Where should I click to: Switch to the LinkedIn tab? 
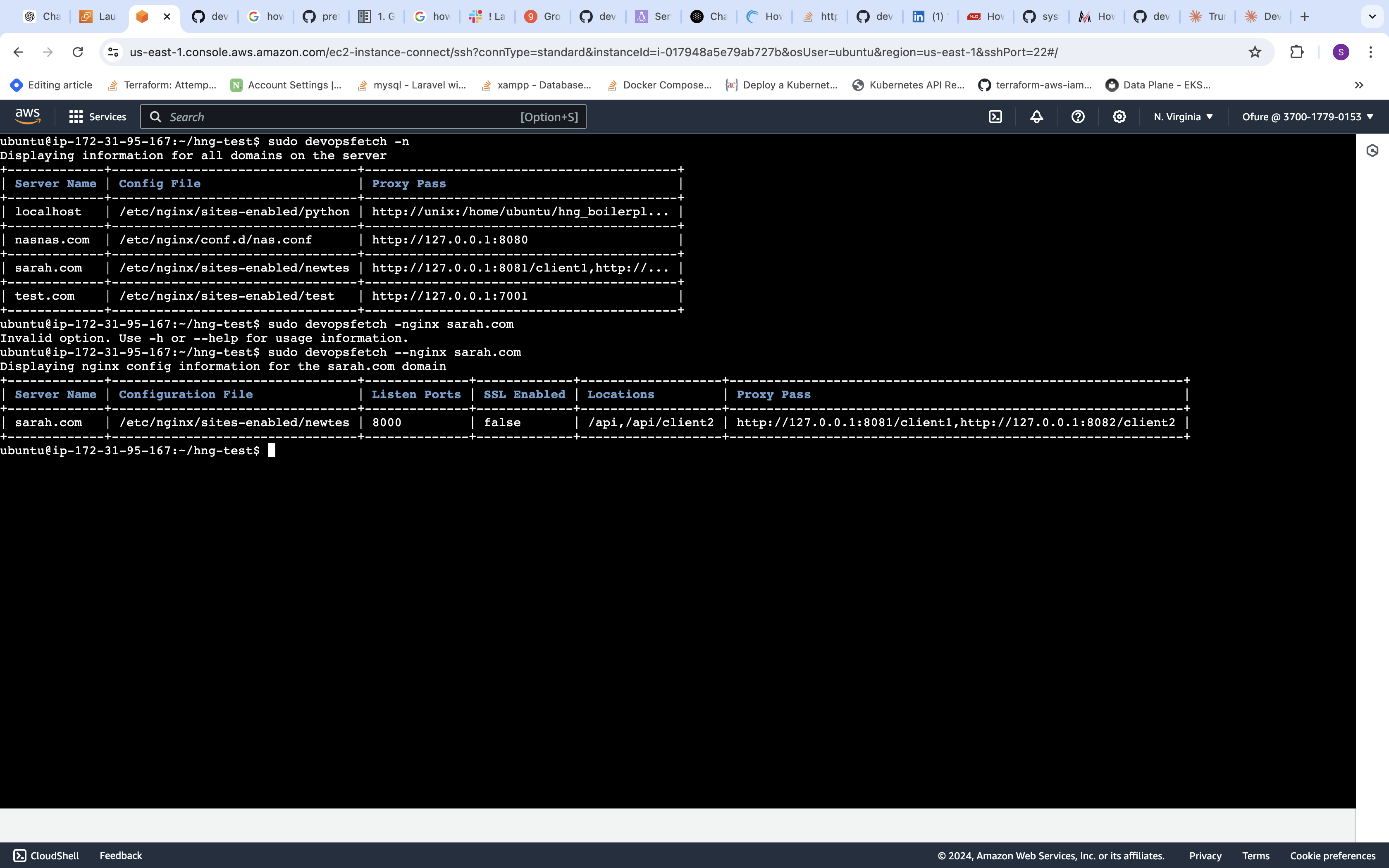[928, 16]
